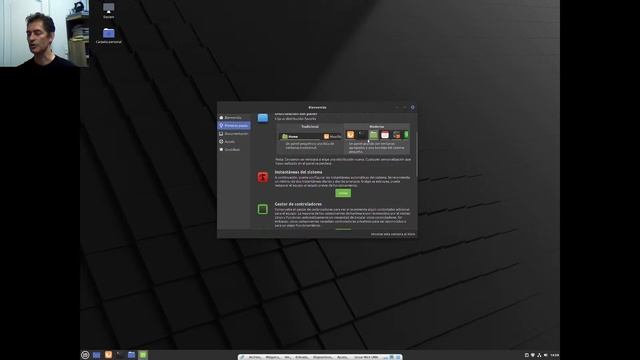Go to Ayuda section in sidebar
This screenshot has width=640, height=360.
pyautogui.click(x=233, y=142)
